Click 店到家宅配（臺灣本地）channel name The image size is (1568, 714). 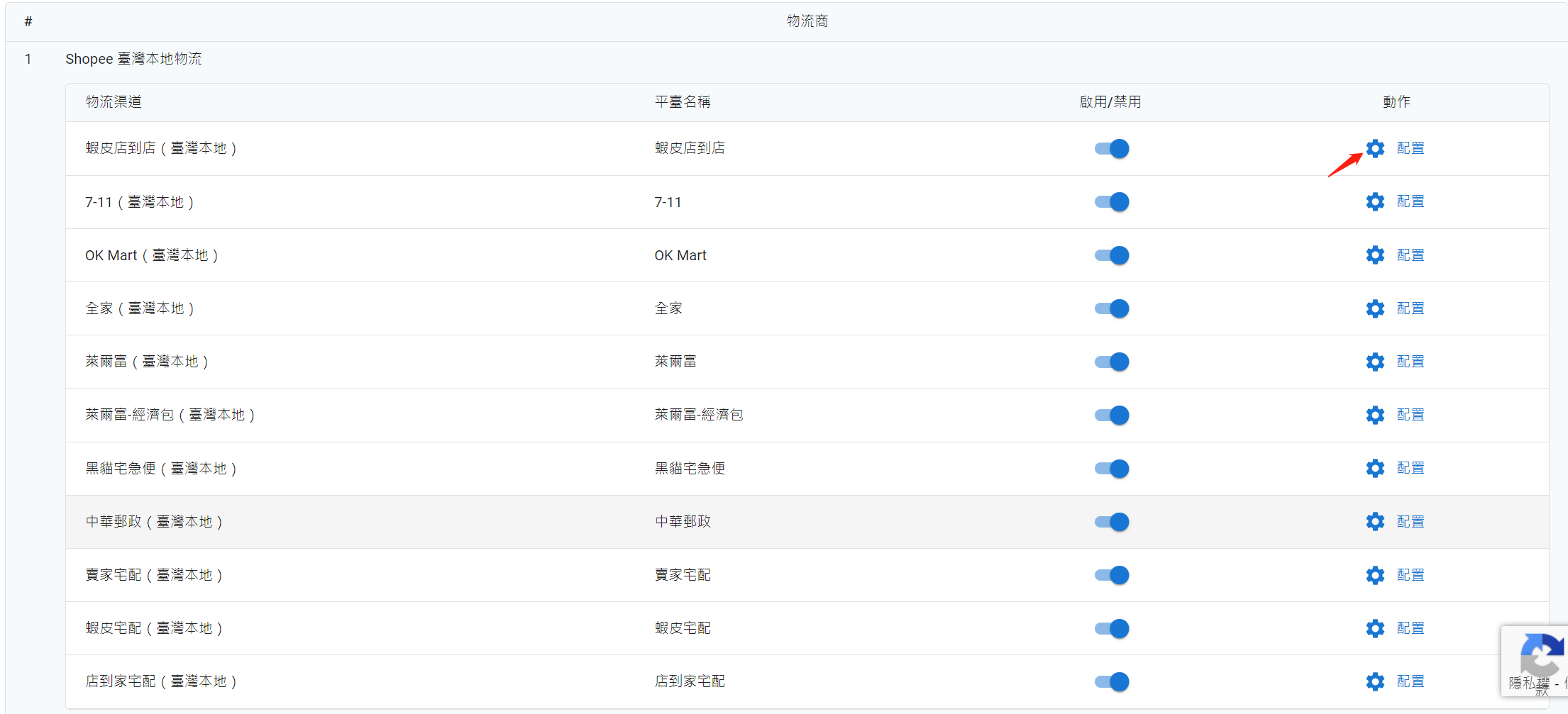161,681
